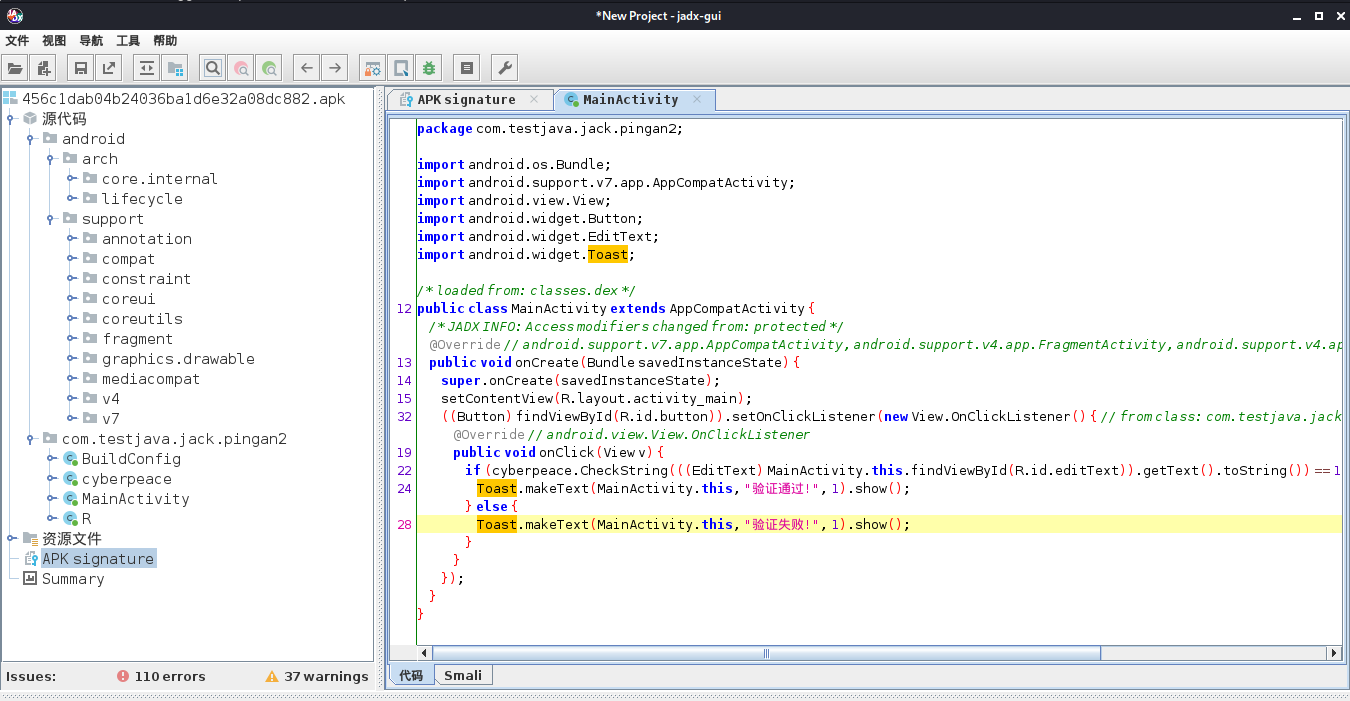The width and height of the screenshot is (1350, 701).
Task: Expand the core.internal package node
Action: 71,179
